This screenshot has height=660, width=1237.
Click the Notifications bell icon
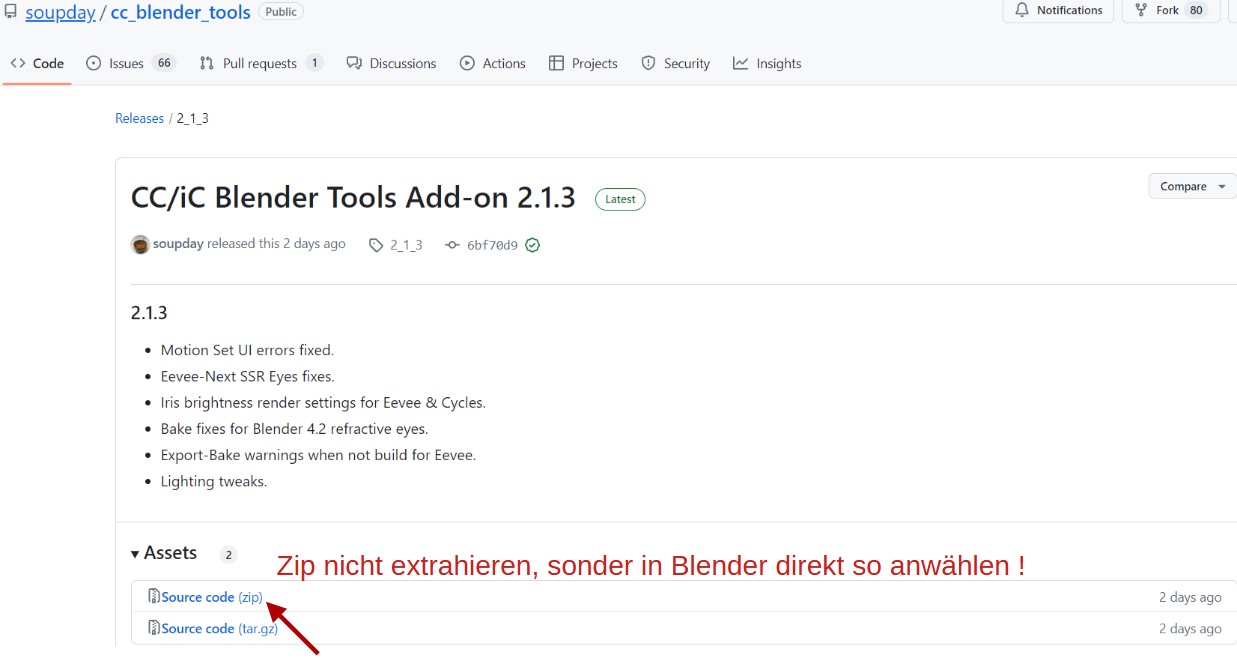tap(1022, 10)
